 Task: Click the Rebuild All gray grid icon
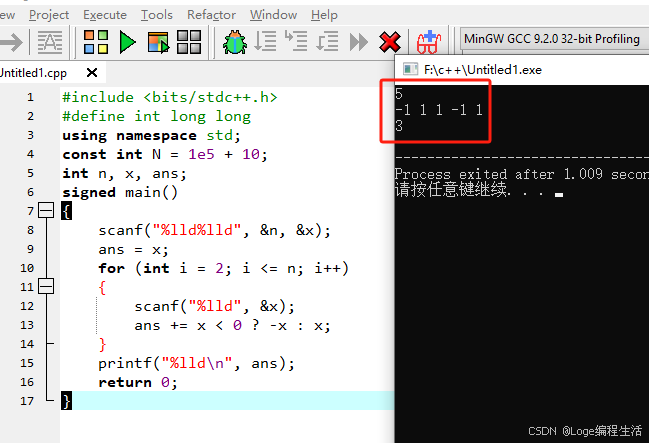(x=189, y=42)
